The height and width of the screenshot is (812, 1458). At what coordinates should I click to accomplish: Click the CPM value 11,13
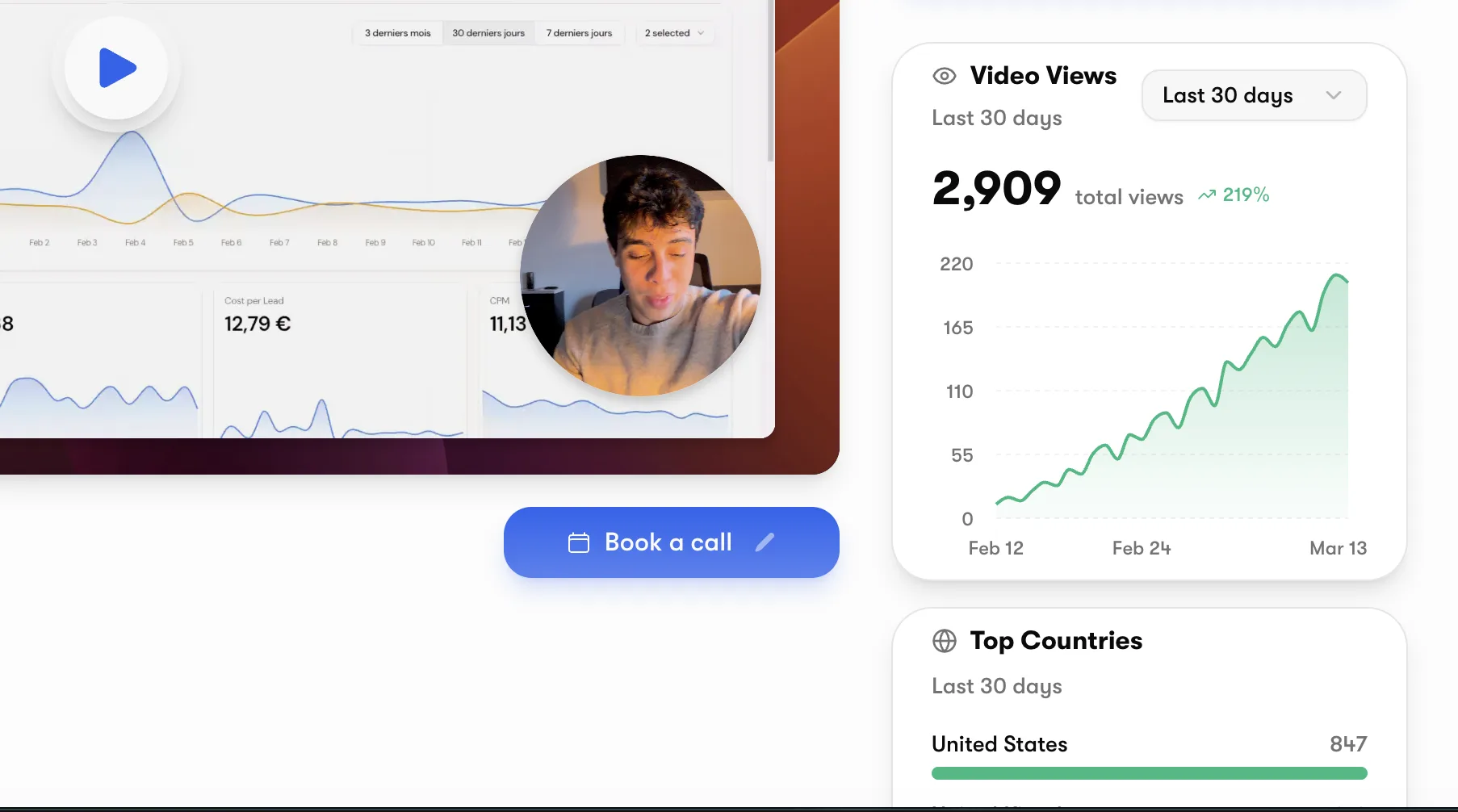coord(508,324)
